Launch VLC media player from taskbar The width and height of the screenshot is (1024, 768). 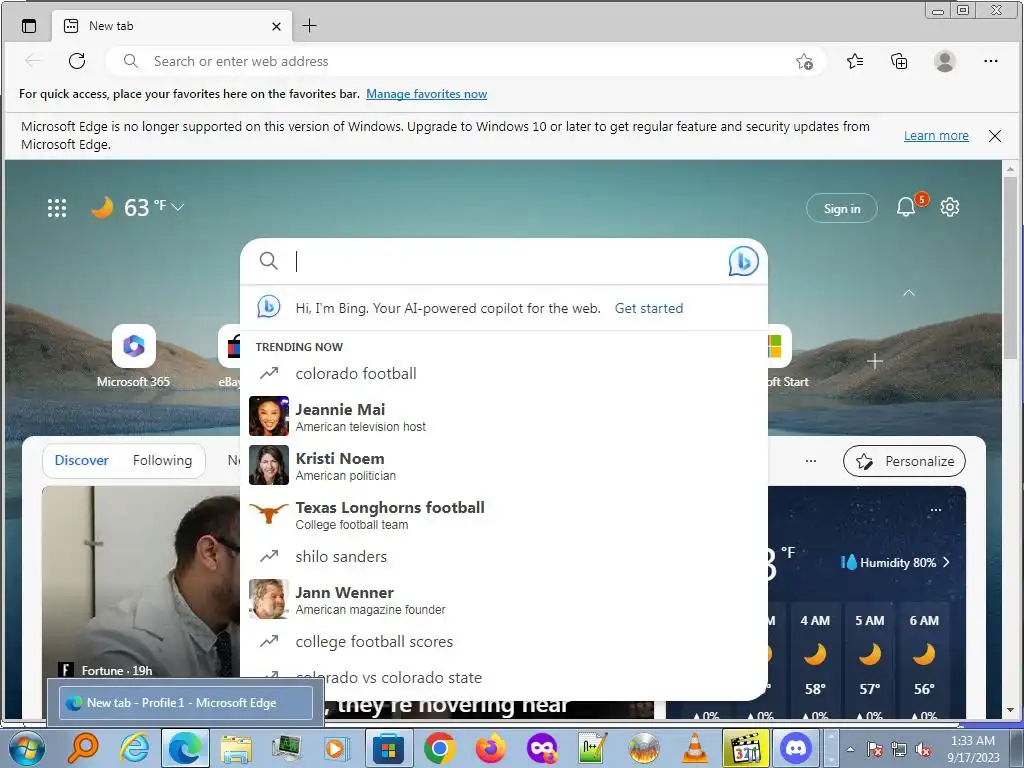695,748
